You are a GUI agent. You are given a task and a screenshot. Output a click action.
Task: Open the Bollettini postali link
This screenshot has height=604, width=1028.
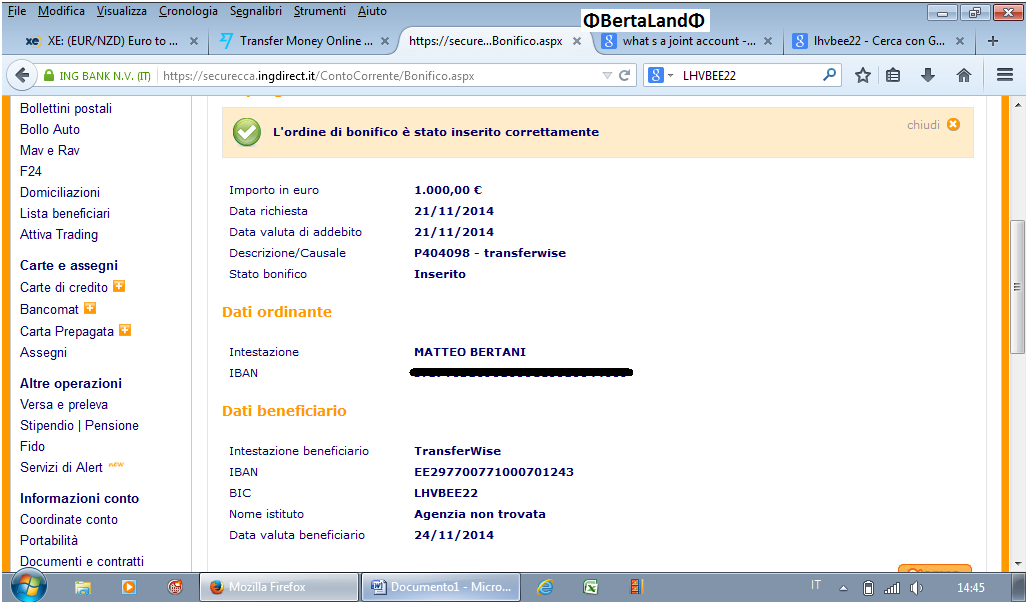coord(66,108)
